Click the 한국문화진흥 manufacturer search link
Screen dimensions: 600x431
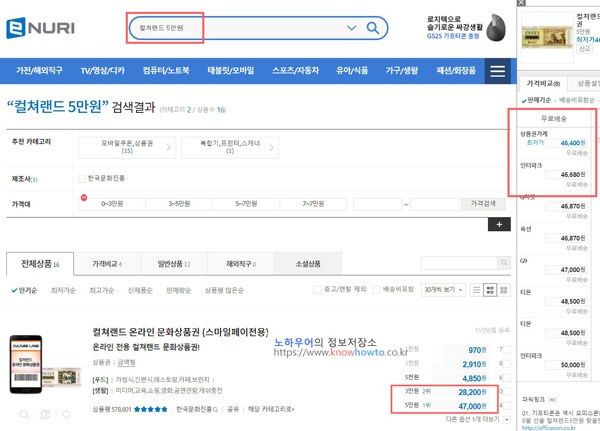[x=197, y=409]
